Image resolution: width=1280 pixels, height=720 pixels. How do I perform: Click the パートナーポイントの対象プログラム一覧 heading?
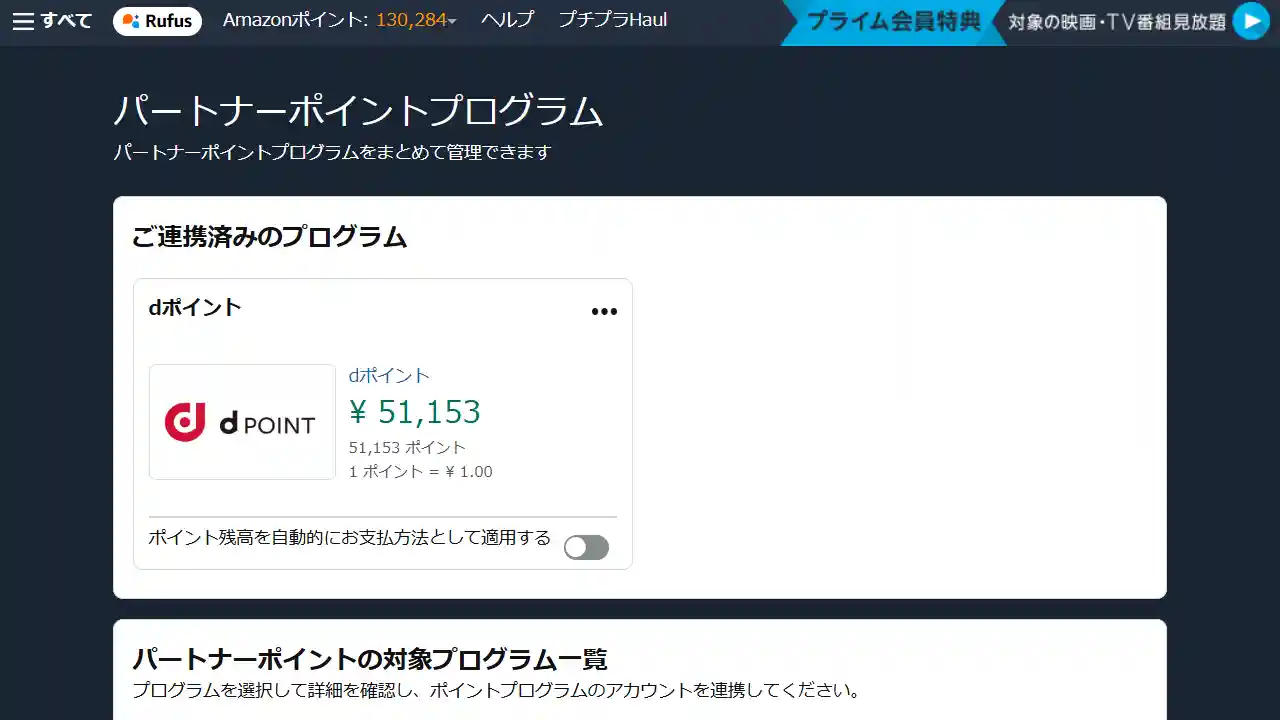click(370, 659)
